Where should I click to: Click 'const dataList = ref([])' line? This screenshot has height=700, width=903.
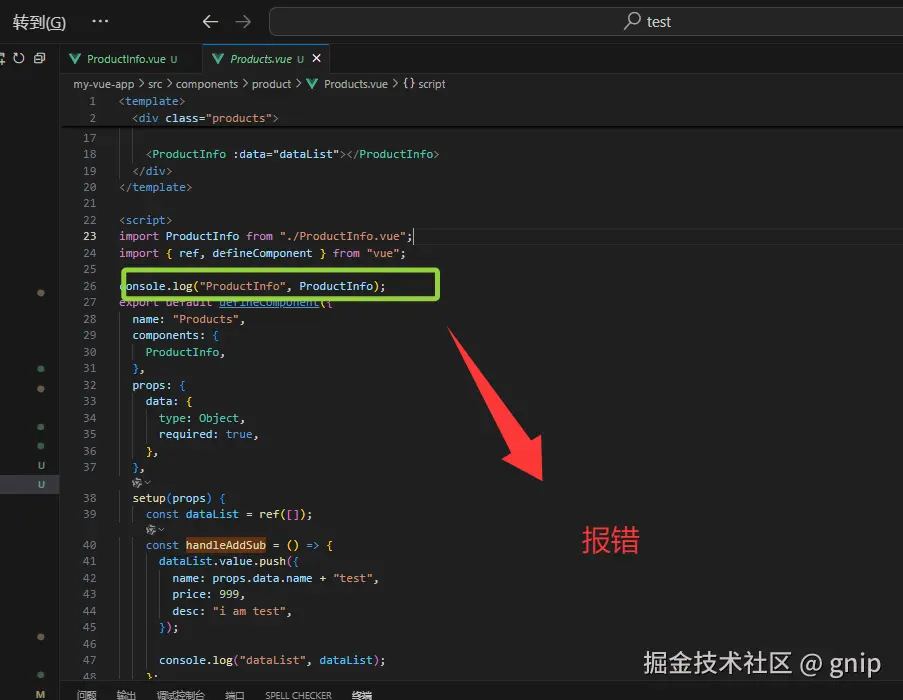pyautogui.click(x=229, y=514)
